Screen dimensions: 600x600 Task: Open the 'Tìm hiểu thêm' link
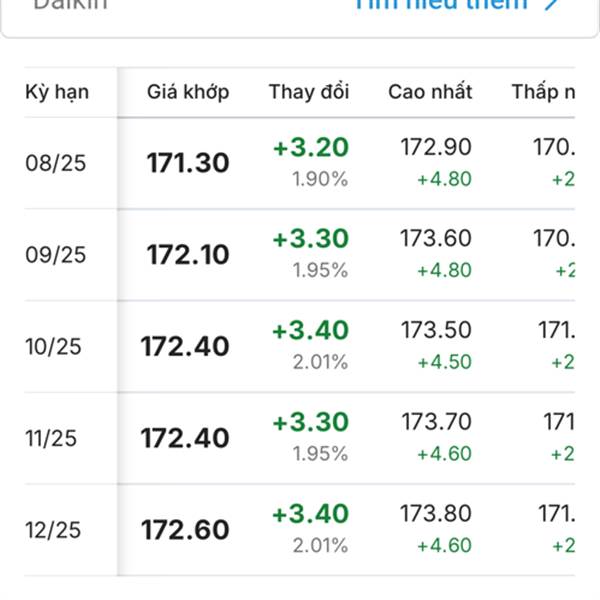[x=441, y=5]
